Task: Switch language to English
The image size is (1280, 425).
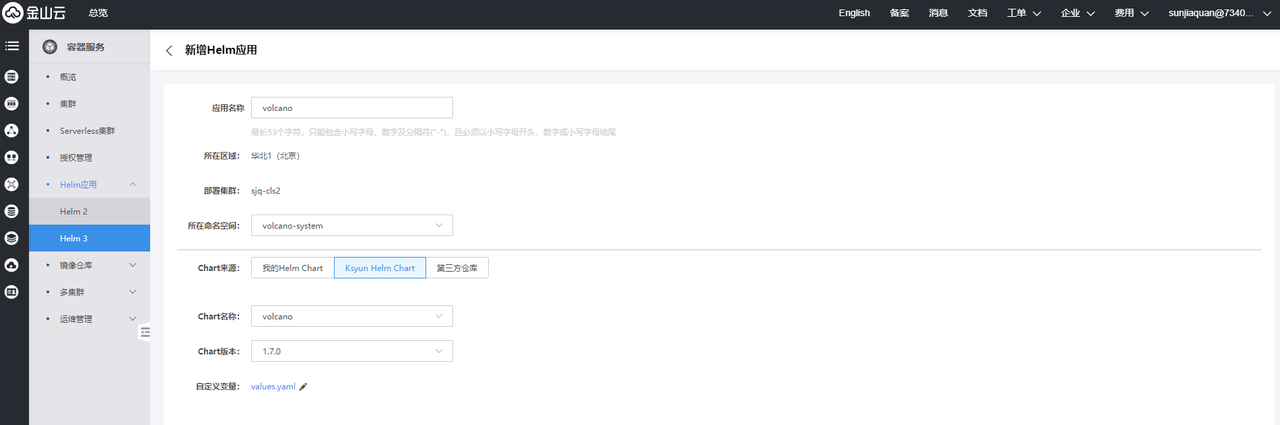Action: tap(854, 13)
